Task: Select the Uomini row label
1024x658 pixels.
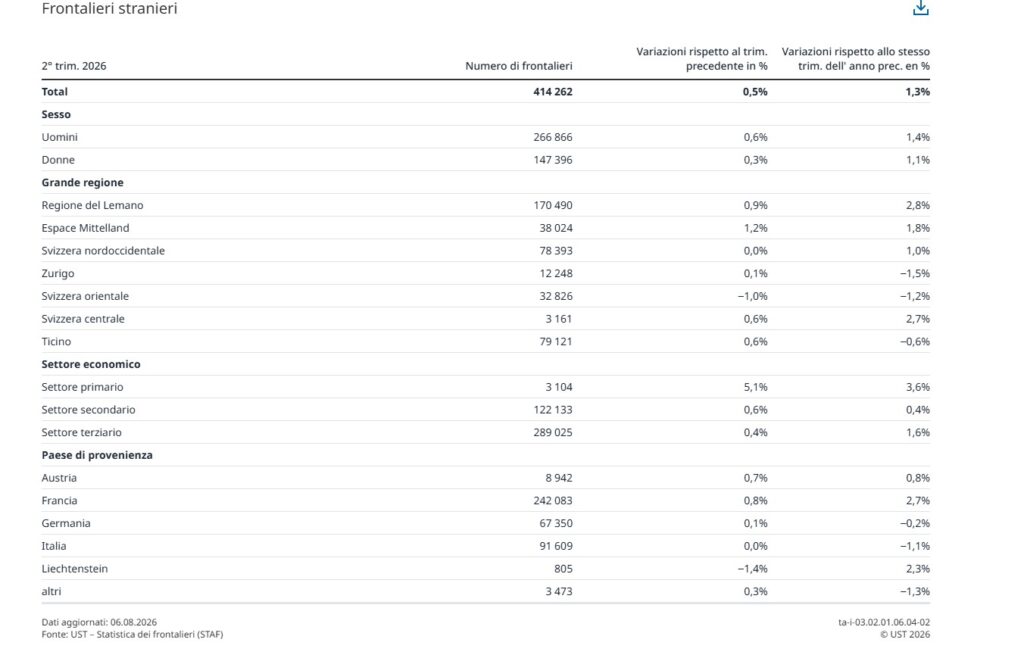Action: click(x=59, y=137)
